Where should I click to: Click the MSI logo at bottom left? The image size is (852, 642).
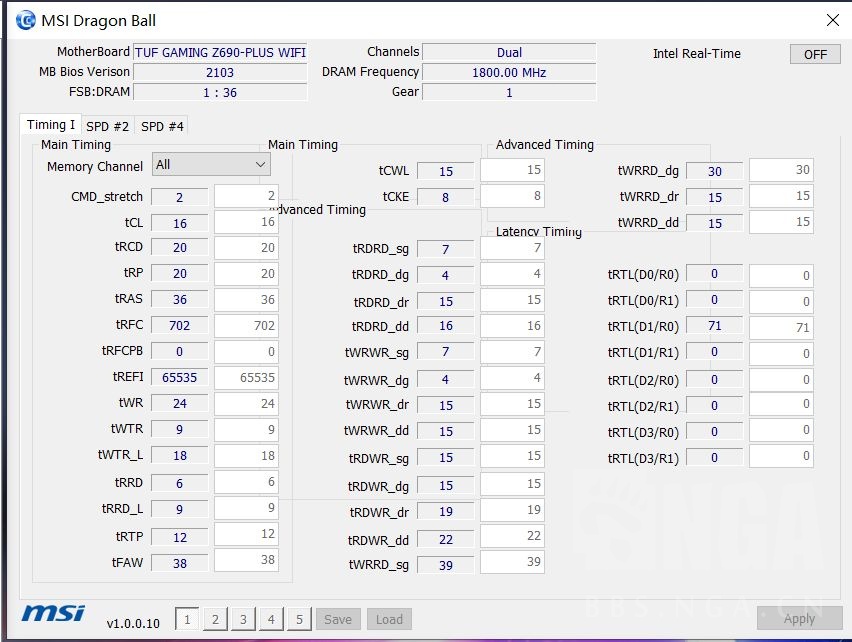point(53,613)
